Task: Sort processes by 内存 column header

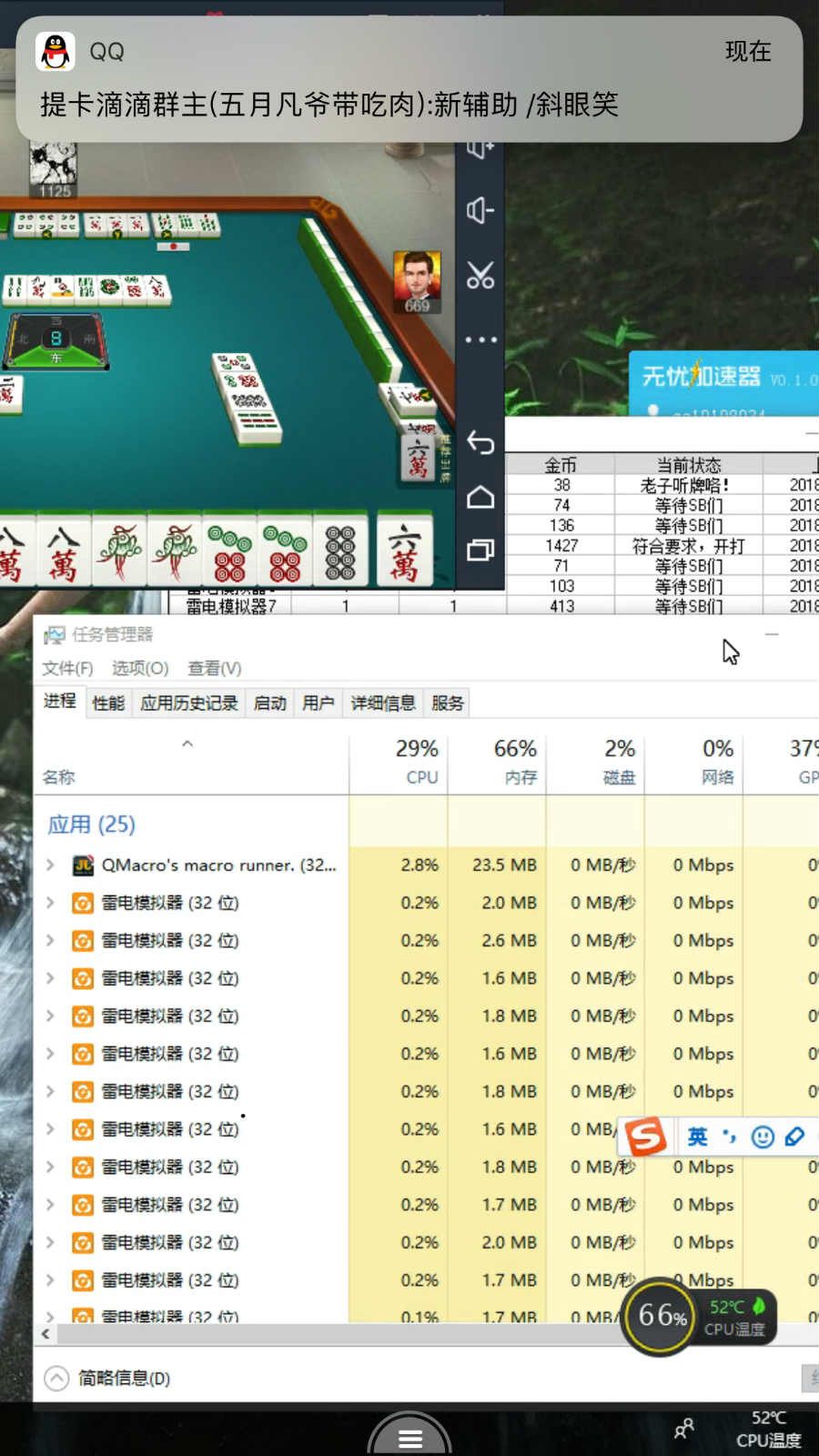Action: pos(515,761)
